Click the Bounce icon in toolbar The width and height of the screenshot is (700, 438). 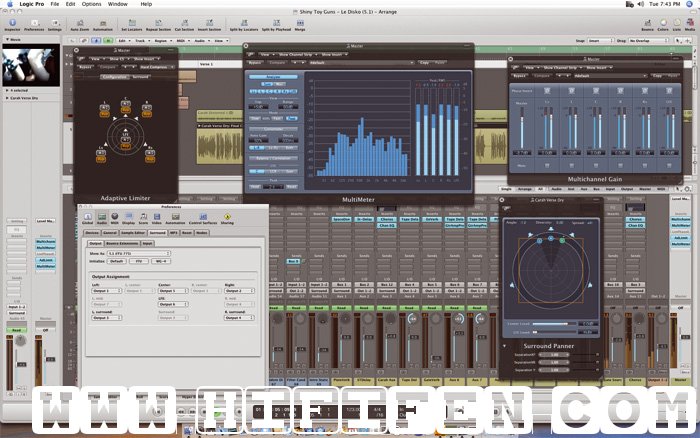click(x=647, y=23)
